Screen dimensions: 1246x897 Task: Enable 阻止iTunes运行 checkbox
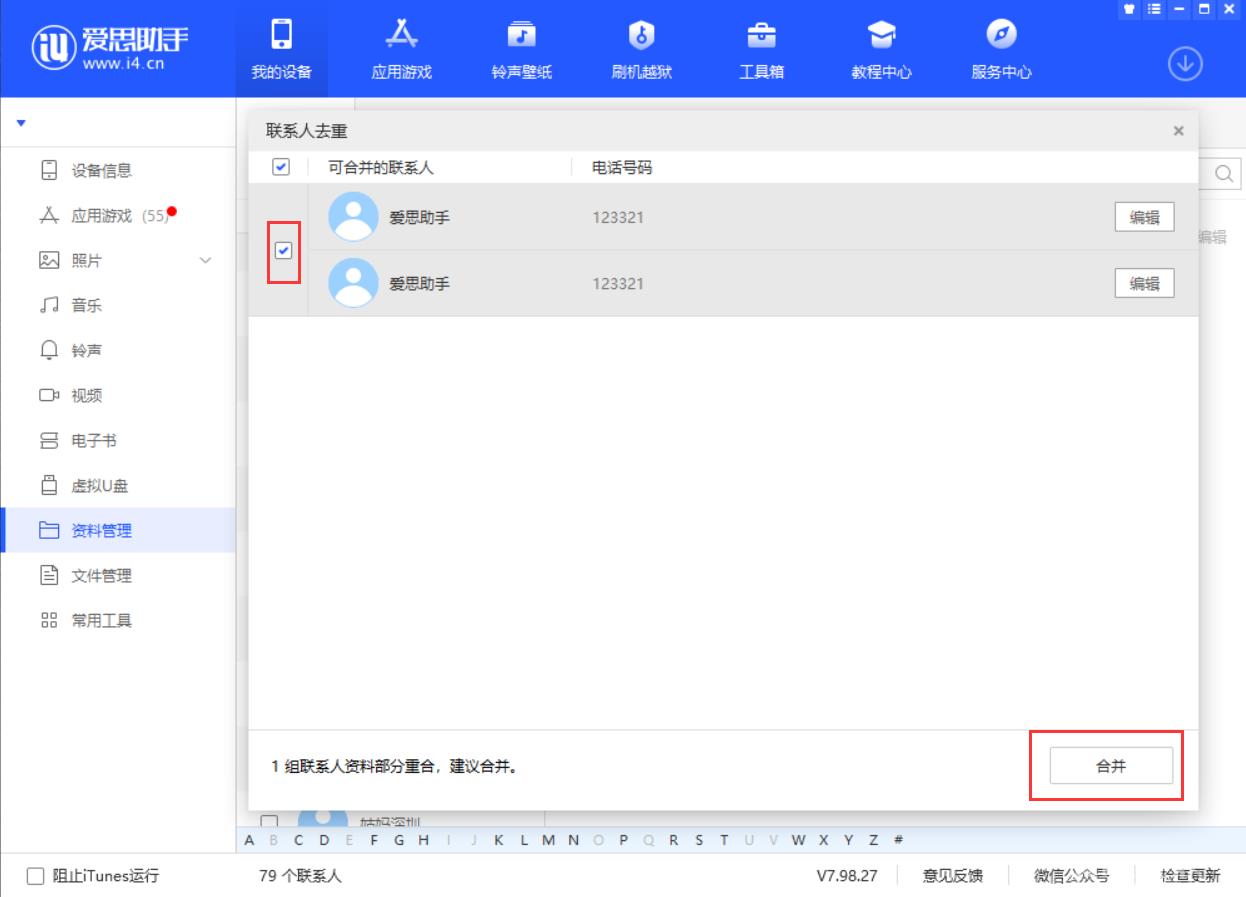pyautogui.click(x=35, y=877)
